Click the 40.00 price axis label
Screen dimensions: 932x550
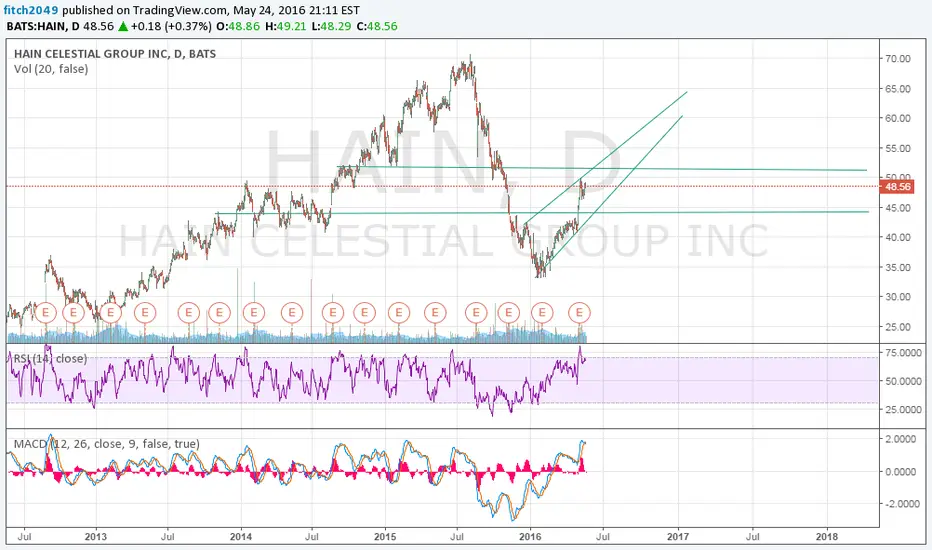point(898,237)
